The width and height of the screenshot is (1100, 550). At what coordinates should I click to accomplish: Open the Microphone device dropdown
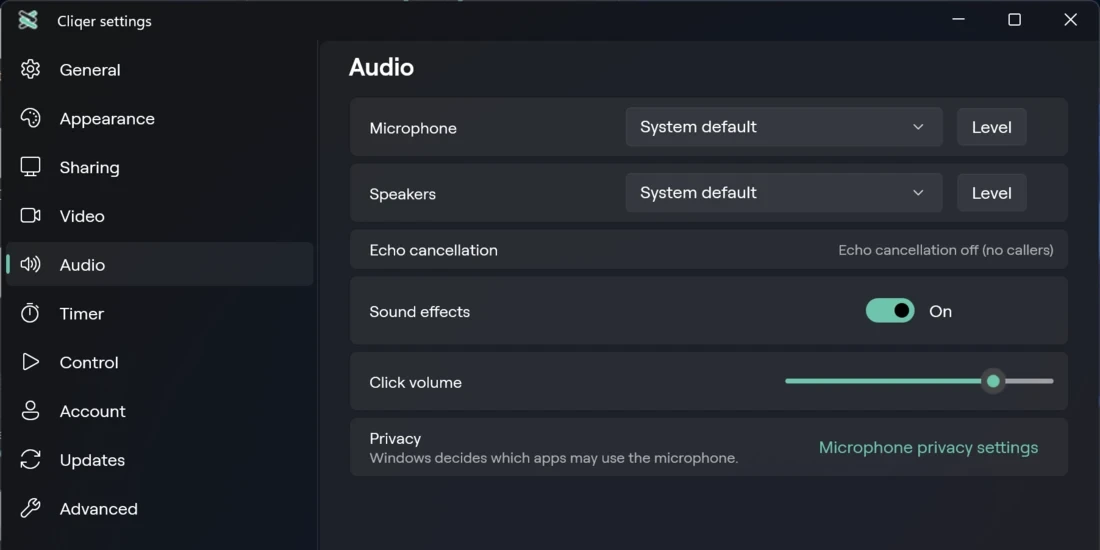tap(784, 127)
